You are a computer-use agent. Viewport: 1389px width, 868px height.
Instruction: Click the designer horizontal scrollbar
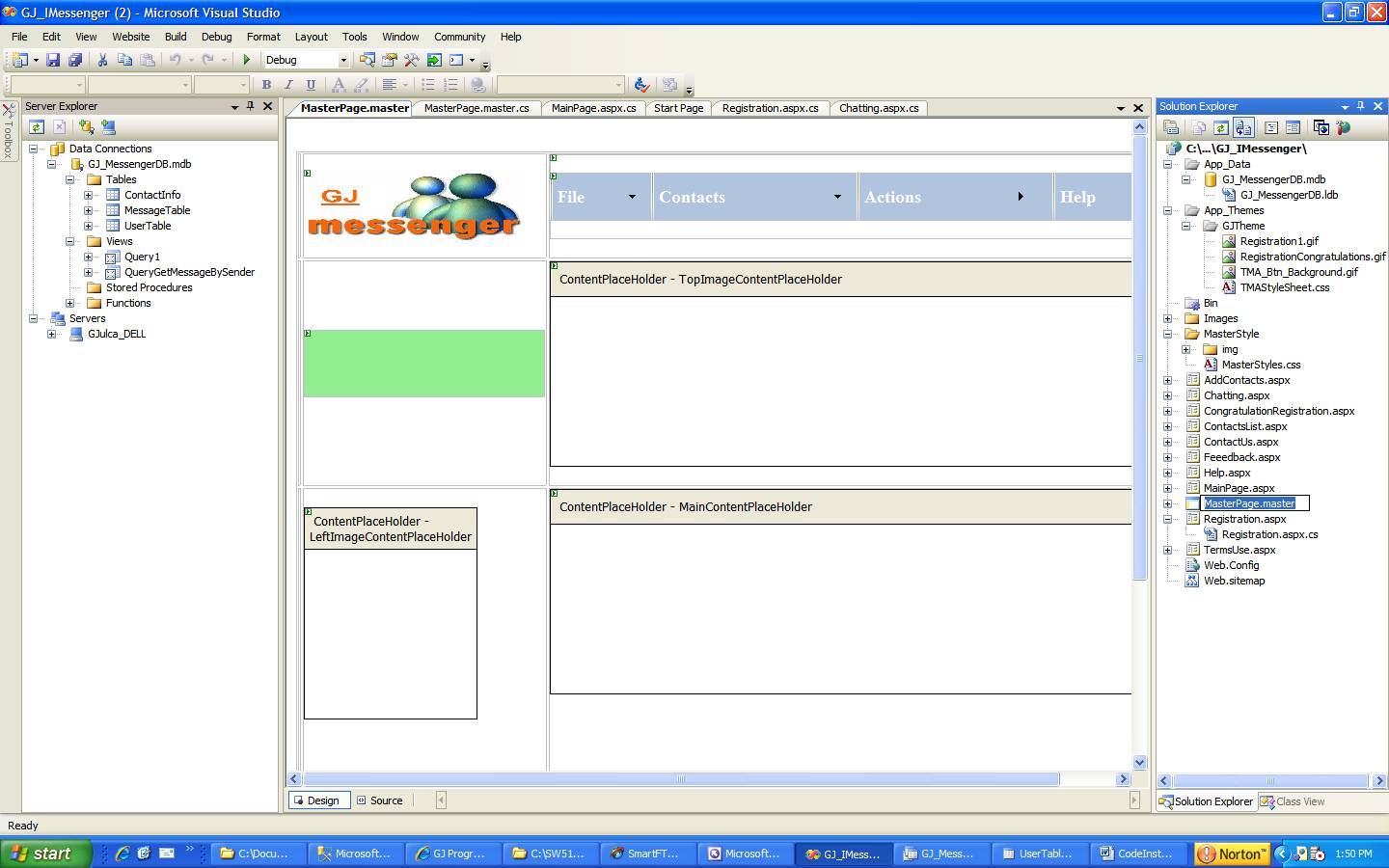[680, 779]
